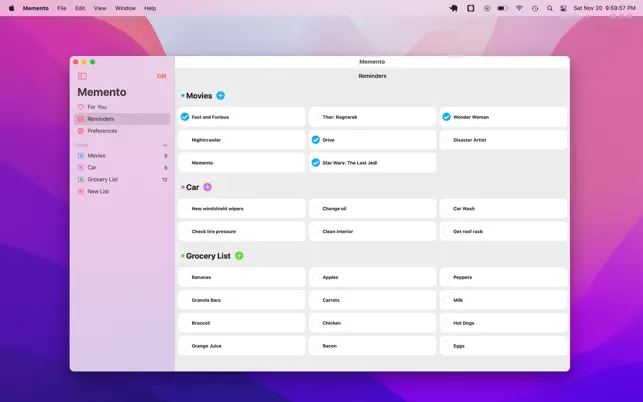
Task: Click the Edit button in sidebar
Action: click(162, 76)
